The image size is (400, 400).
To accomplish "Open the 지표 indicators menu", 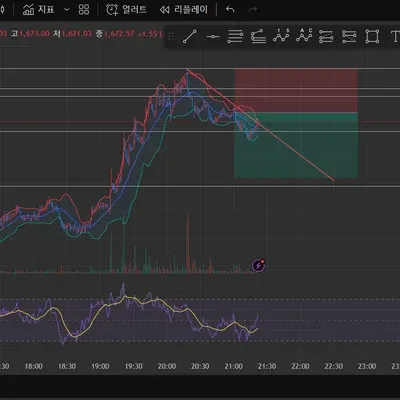I will tap(38, 9).
